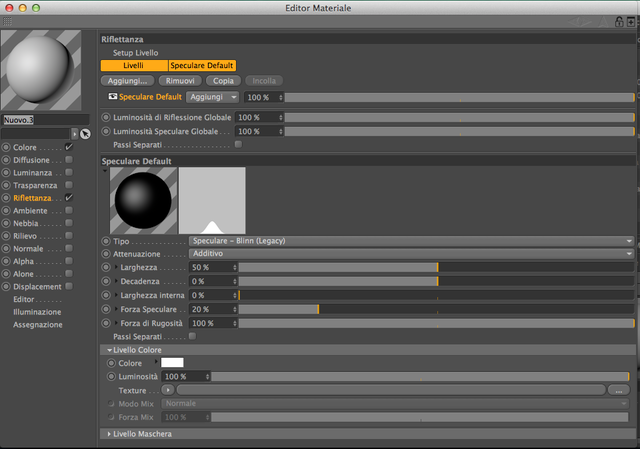Open the Tipo dropdown showing Blinn (Legacy)
Viewport: 640px width, 449px height.
click(411, 241)
